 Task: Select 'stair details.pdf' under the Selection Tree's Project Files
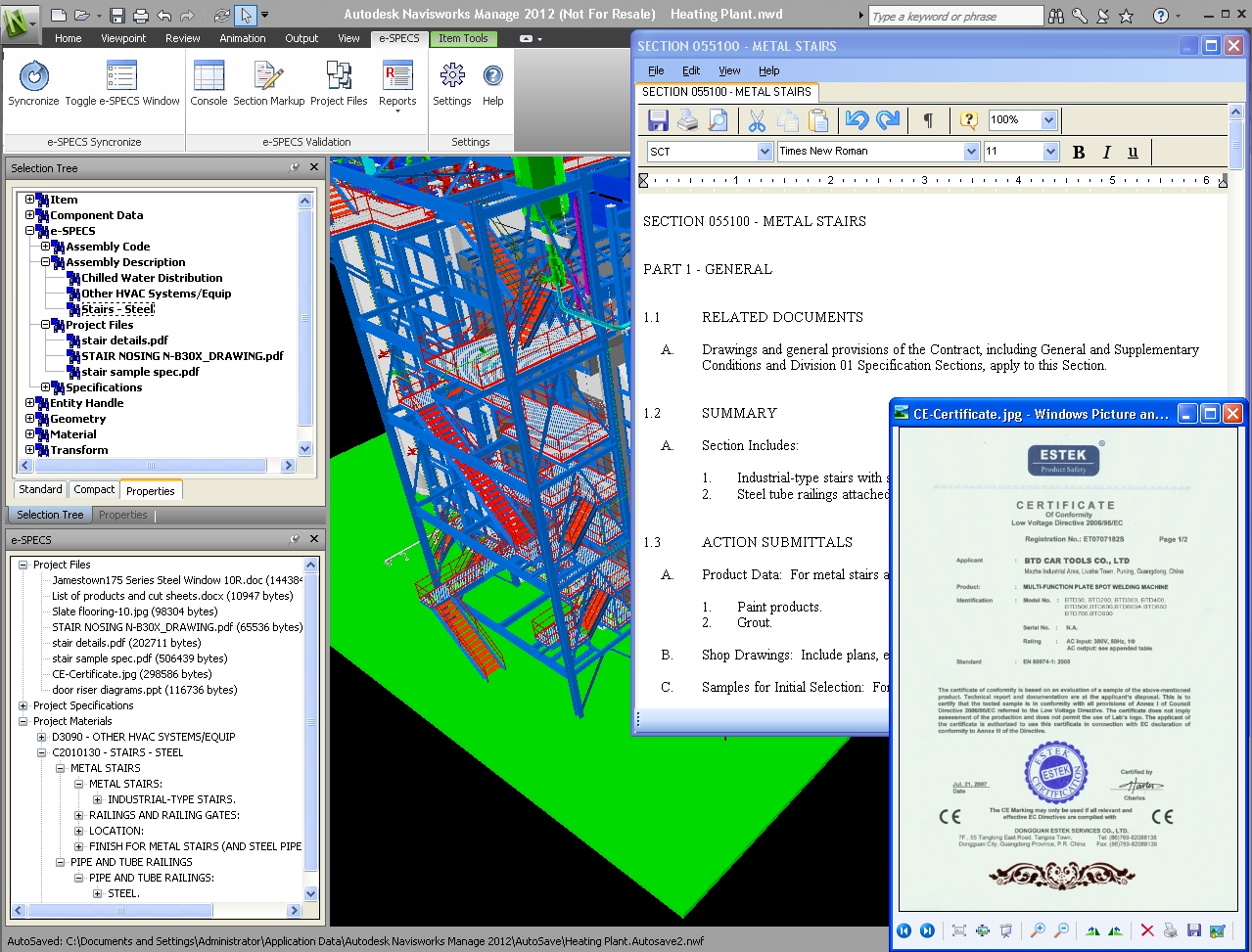[125, 340]
